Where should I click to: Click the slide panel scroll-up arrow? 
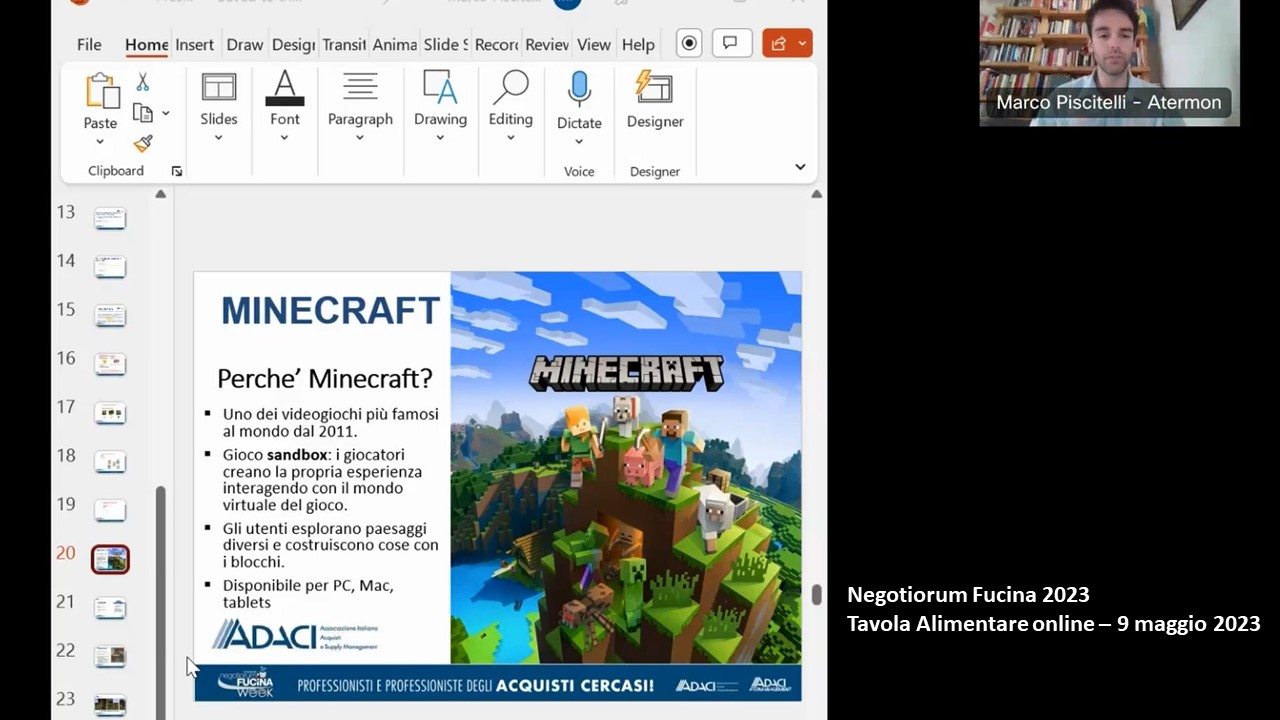[x=160, y=194]
